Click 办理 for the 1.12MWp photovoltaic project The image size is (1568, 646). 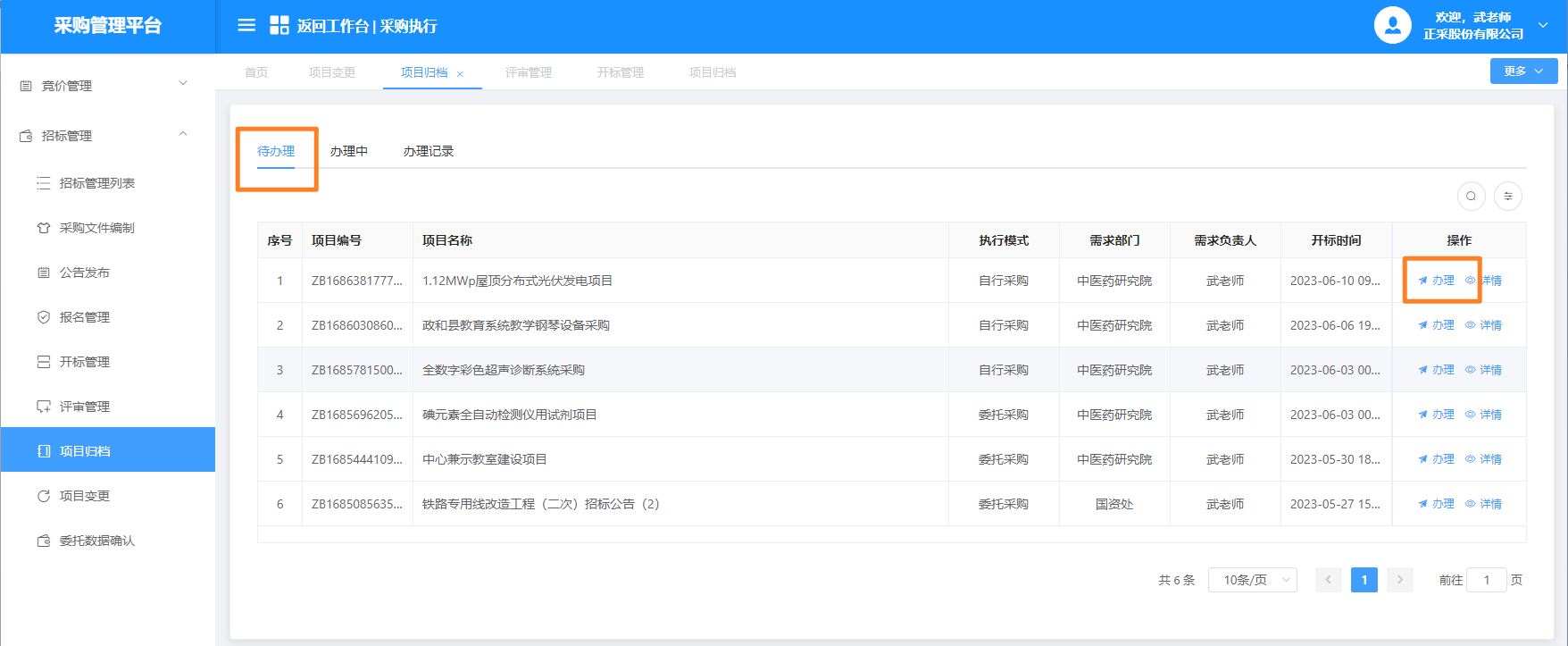tap(1437, 281)
